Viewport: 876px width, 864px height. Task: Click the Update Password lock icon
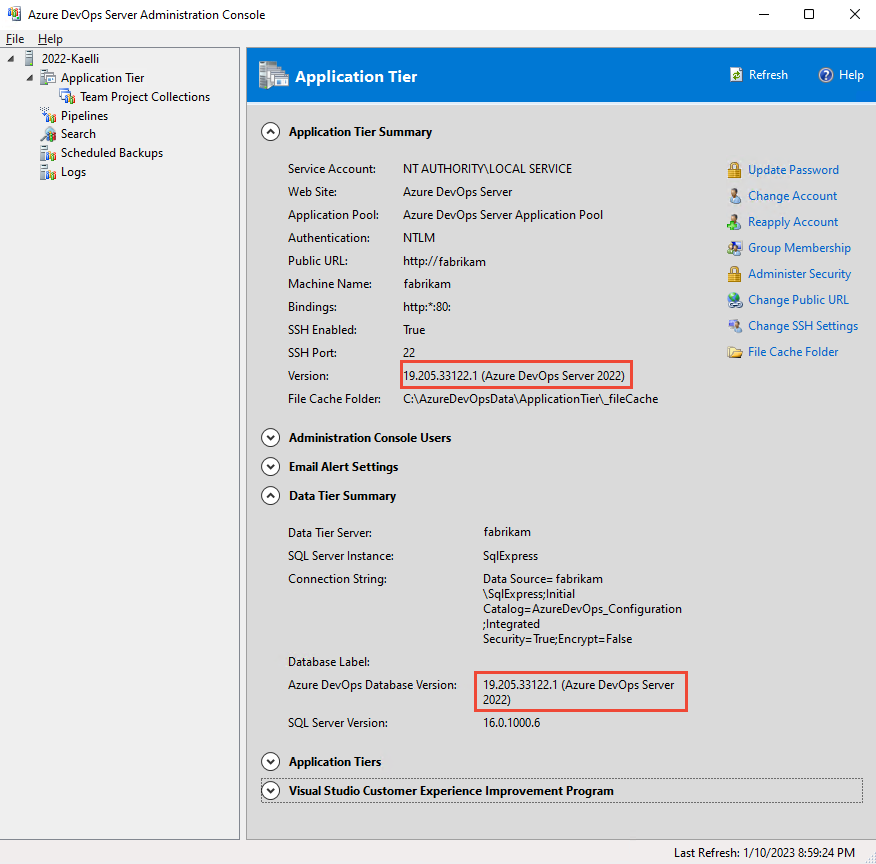[x=733, y=169]
